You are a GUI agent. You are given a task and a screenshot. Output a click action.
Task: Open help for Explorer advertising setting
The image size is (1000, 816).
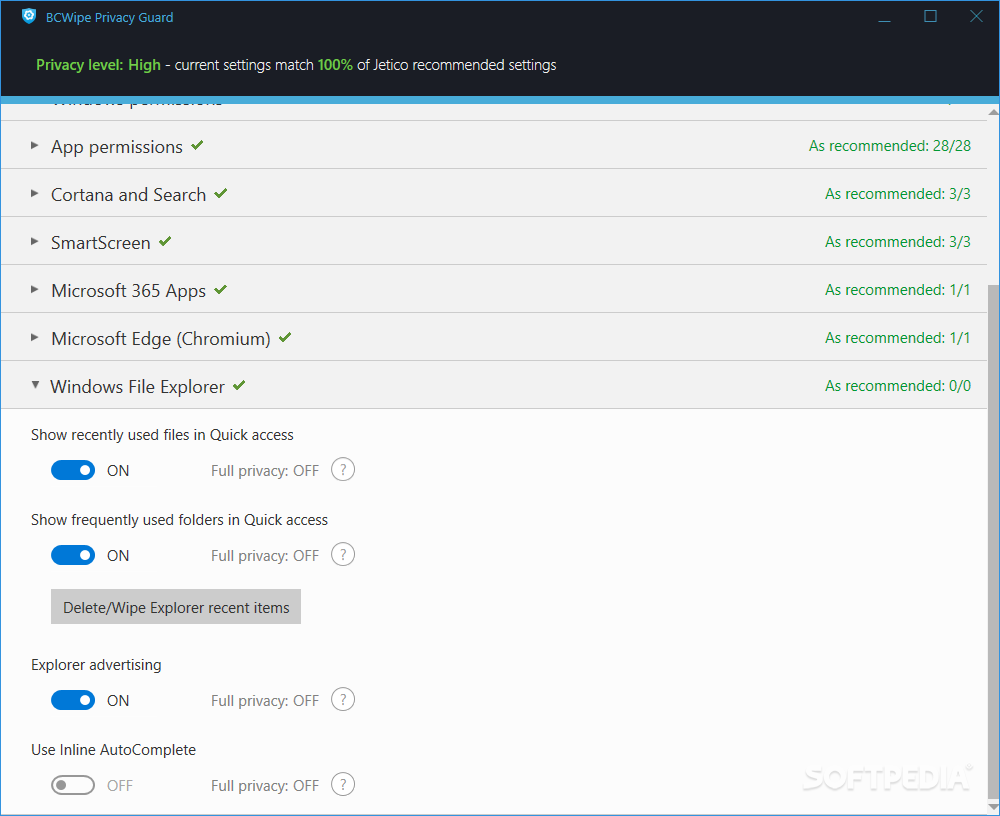[343, 699]
